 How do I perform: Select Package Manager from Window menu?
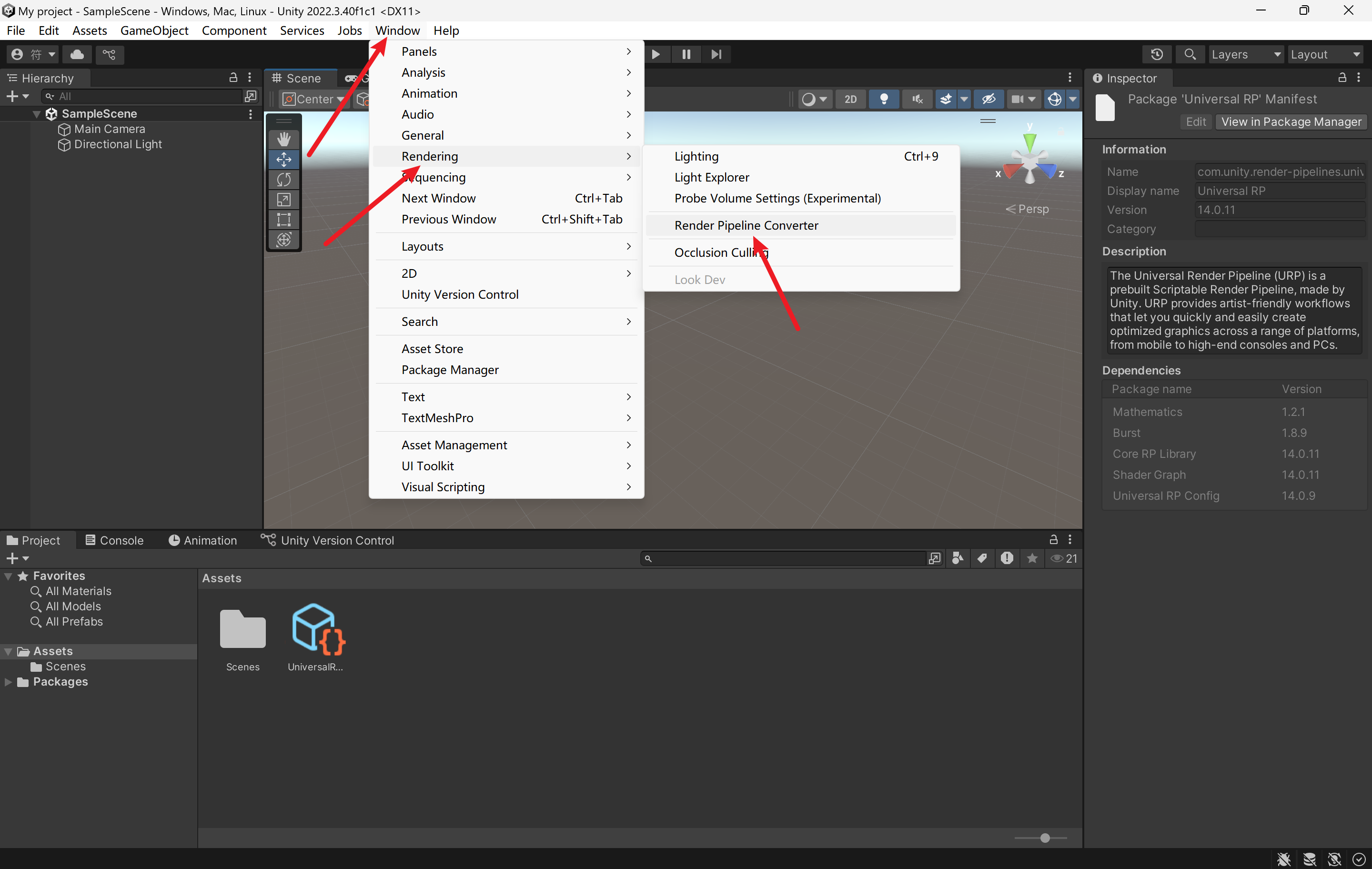(506, 370)
